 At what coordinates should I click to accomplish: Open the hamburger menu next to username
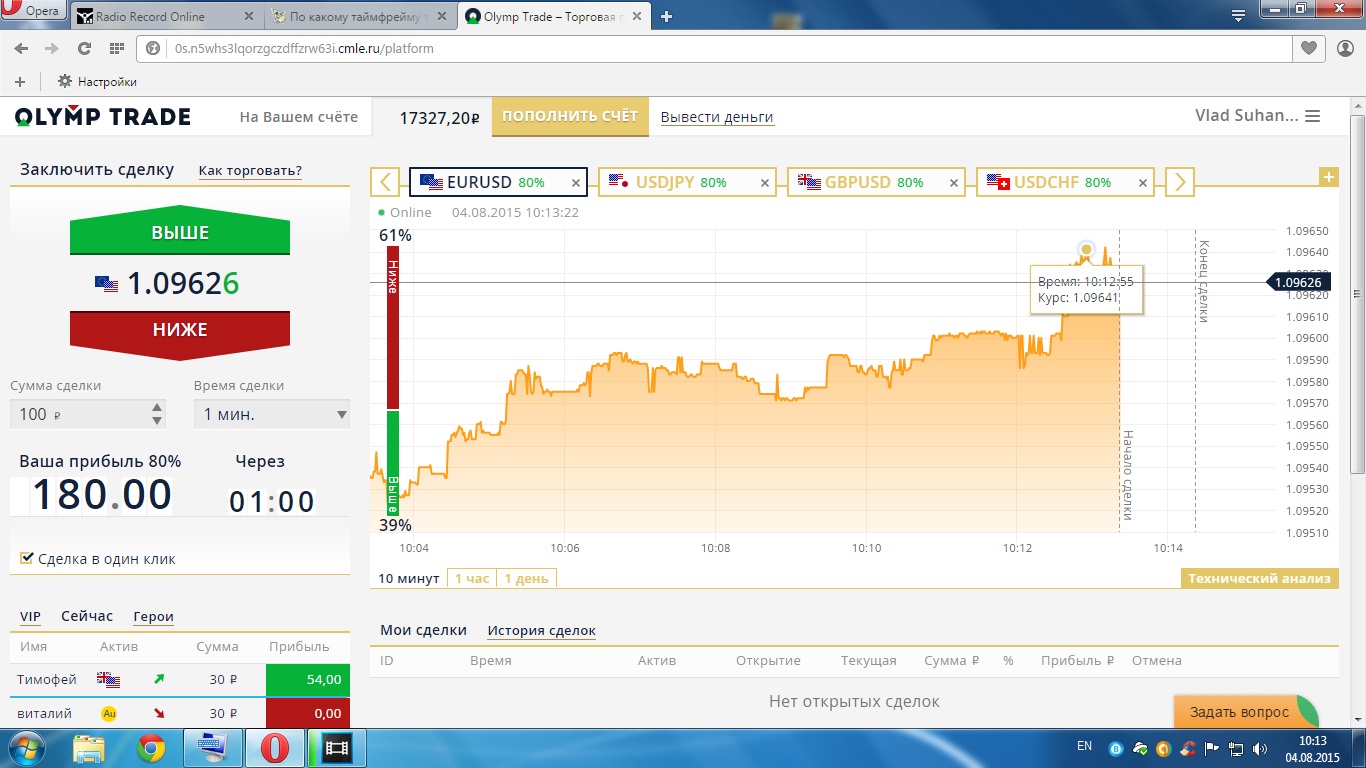[1313, 116]
